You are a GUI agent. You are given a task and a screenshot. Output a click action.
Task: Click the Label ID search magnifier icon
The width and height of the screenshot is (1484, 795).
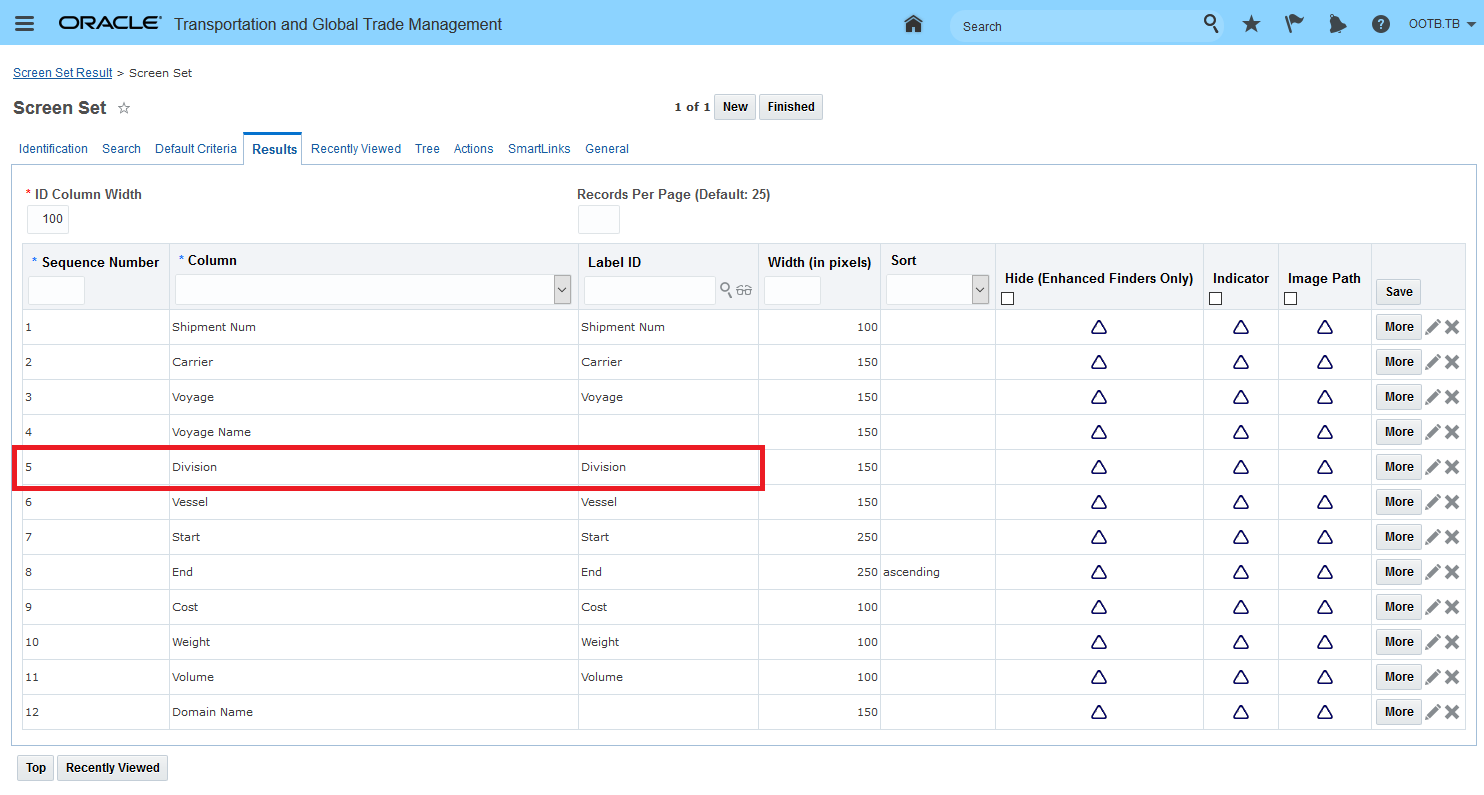[x=726, y=290]
